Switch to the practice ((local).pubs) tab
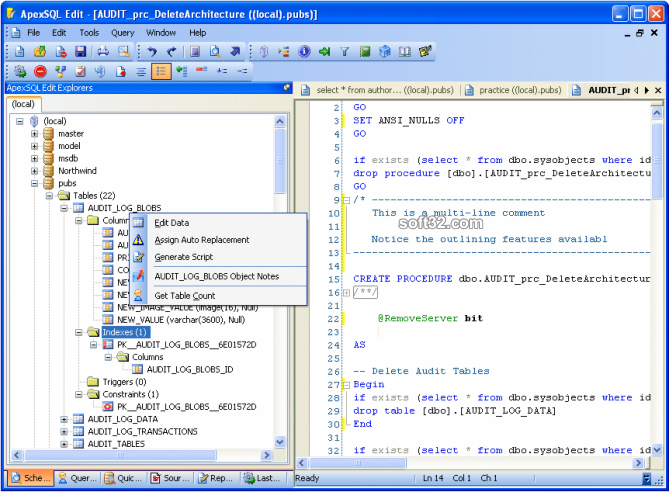669x492 pixels. pyautogui.click(x=513, y=90)
